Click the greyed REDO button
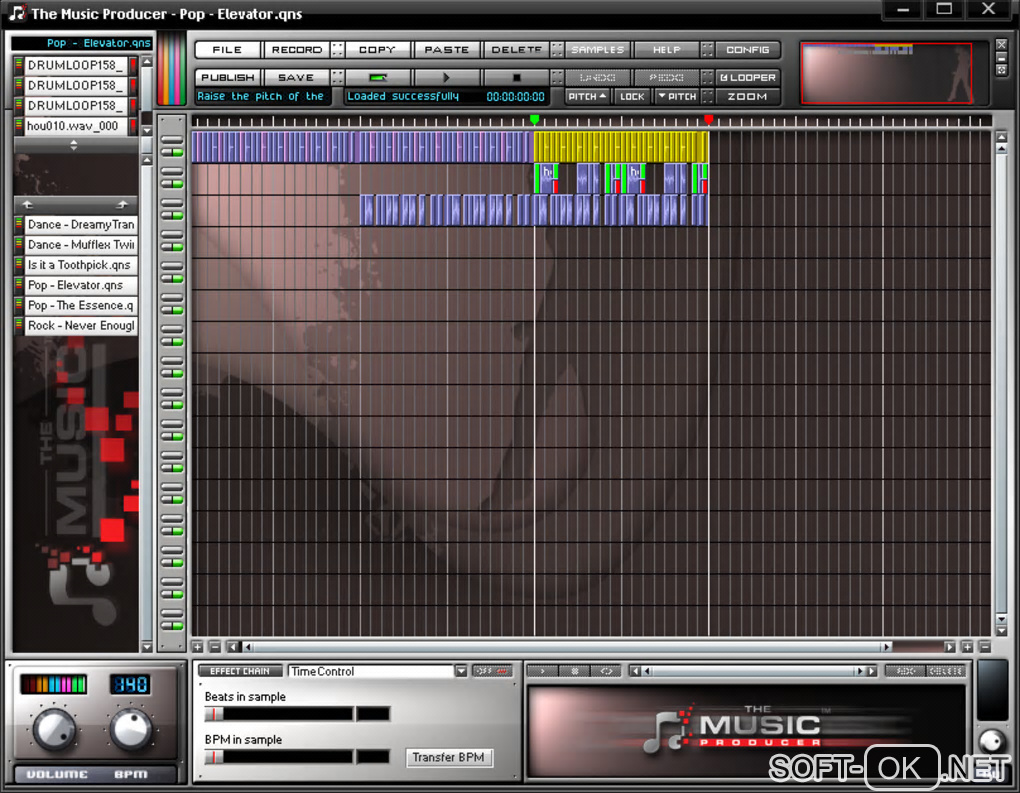Screen dimensions: 1020x793 click(666, 77)
